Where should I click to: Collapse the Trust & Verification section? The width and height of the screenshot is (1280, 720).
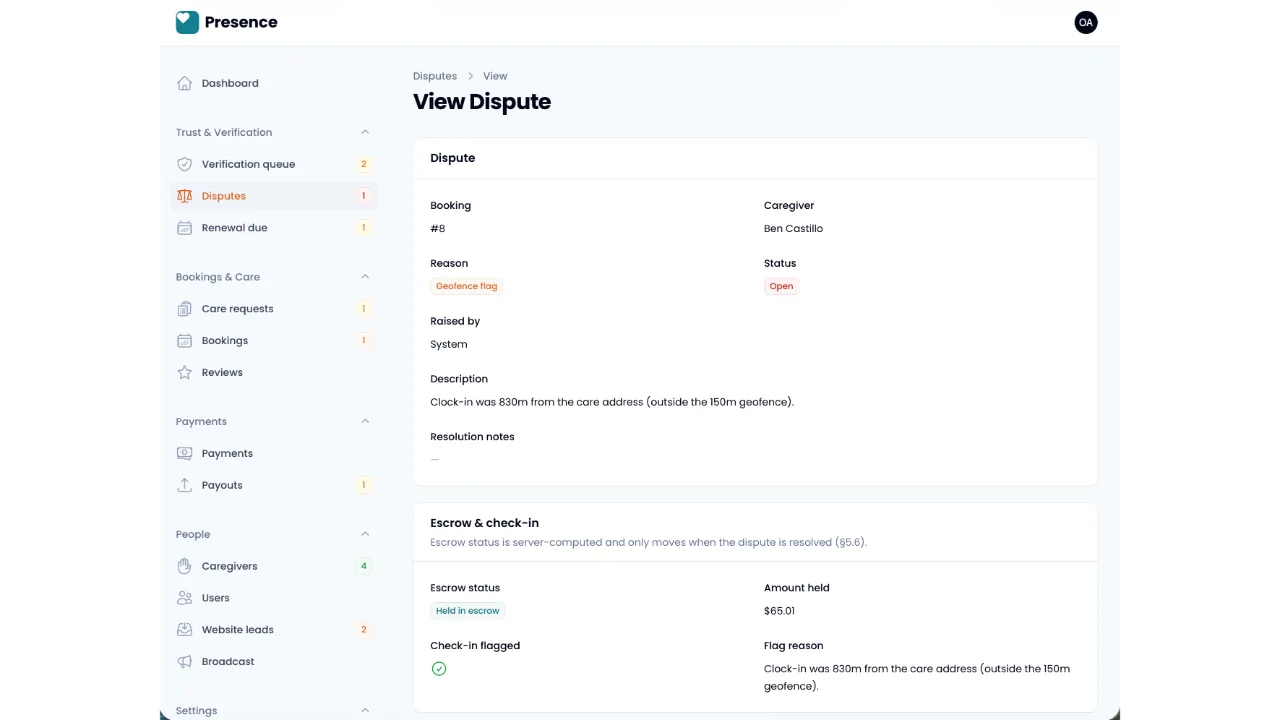[365, 132]
